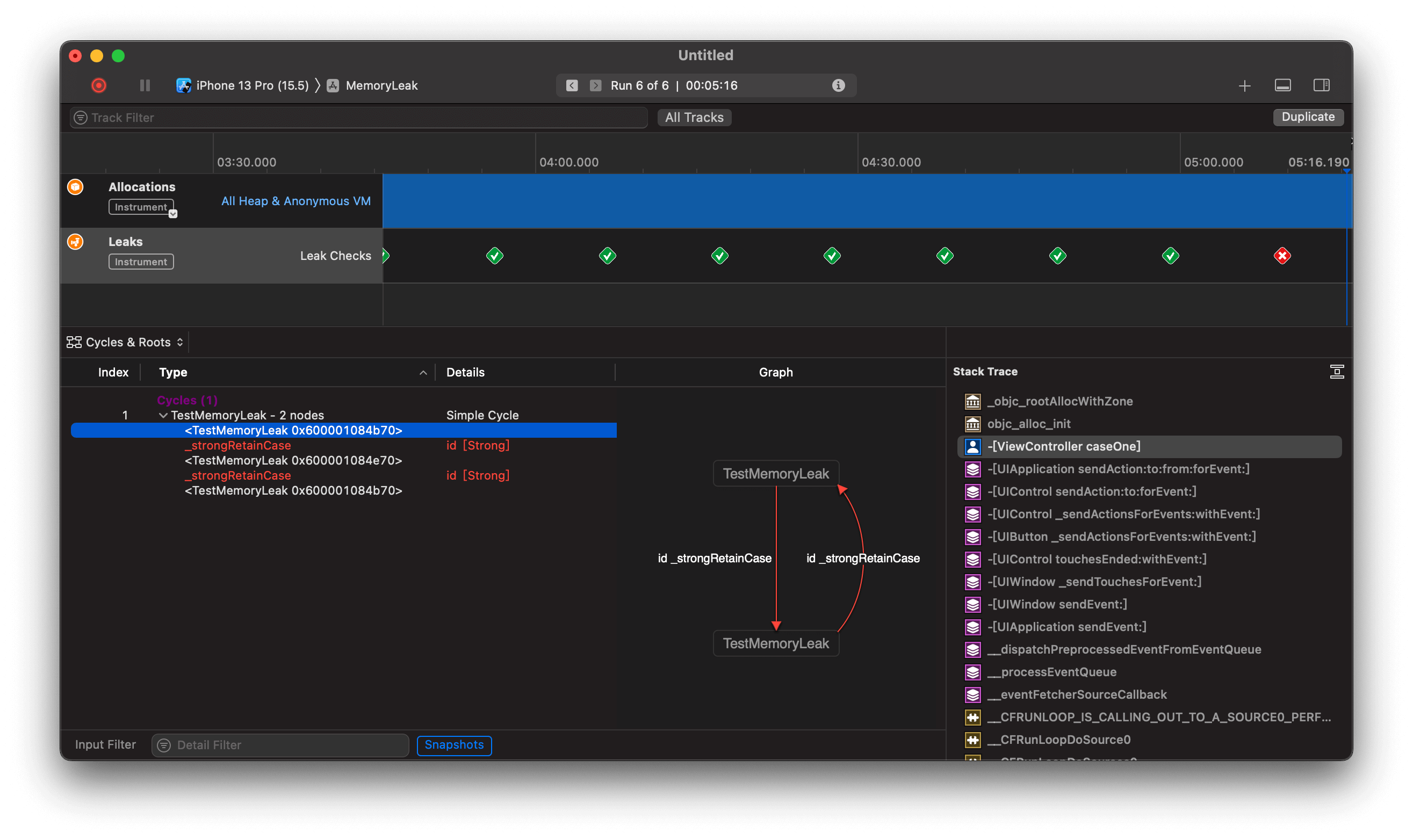
Task: Click the Leaks instrument icon
Action: click(75, 242)
